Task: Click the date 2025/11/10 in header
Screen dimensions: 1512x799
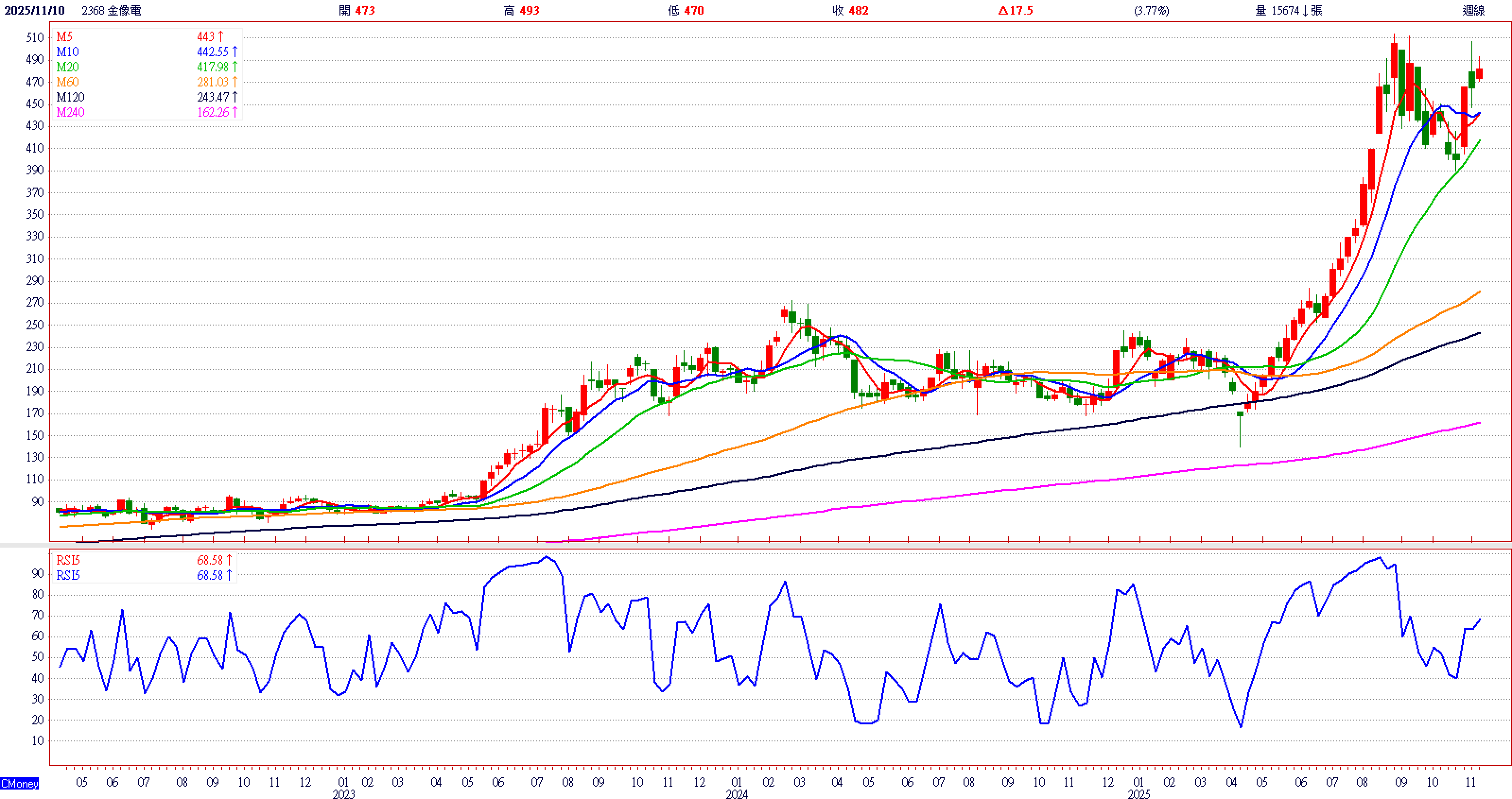Action: pyautogui.click(x=35, y=10)
